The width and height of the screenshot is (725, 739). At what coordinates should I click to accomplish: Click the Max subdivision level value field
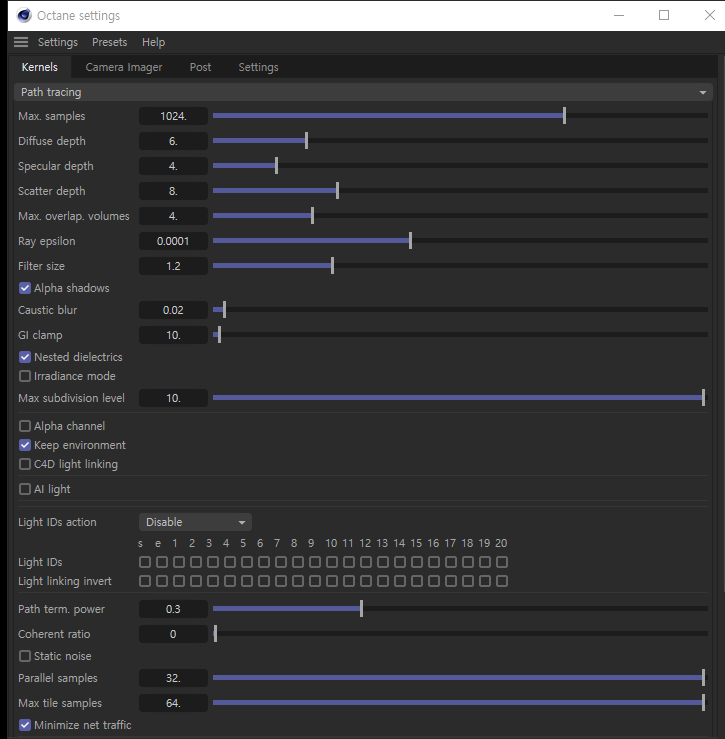point(173,398)
